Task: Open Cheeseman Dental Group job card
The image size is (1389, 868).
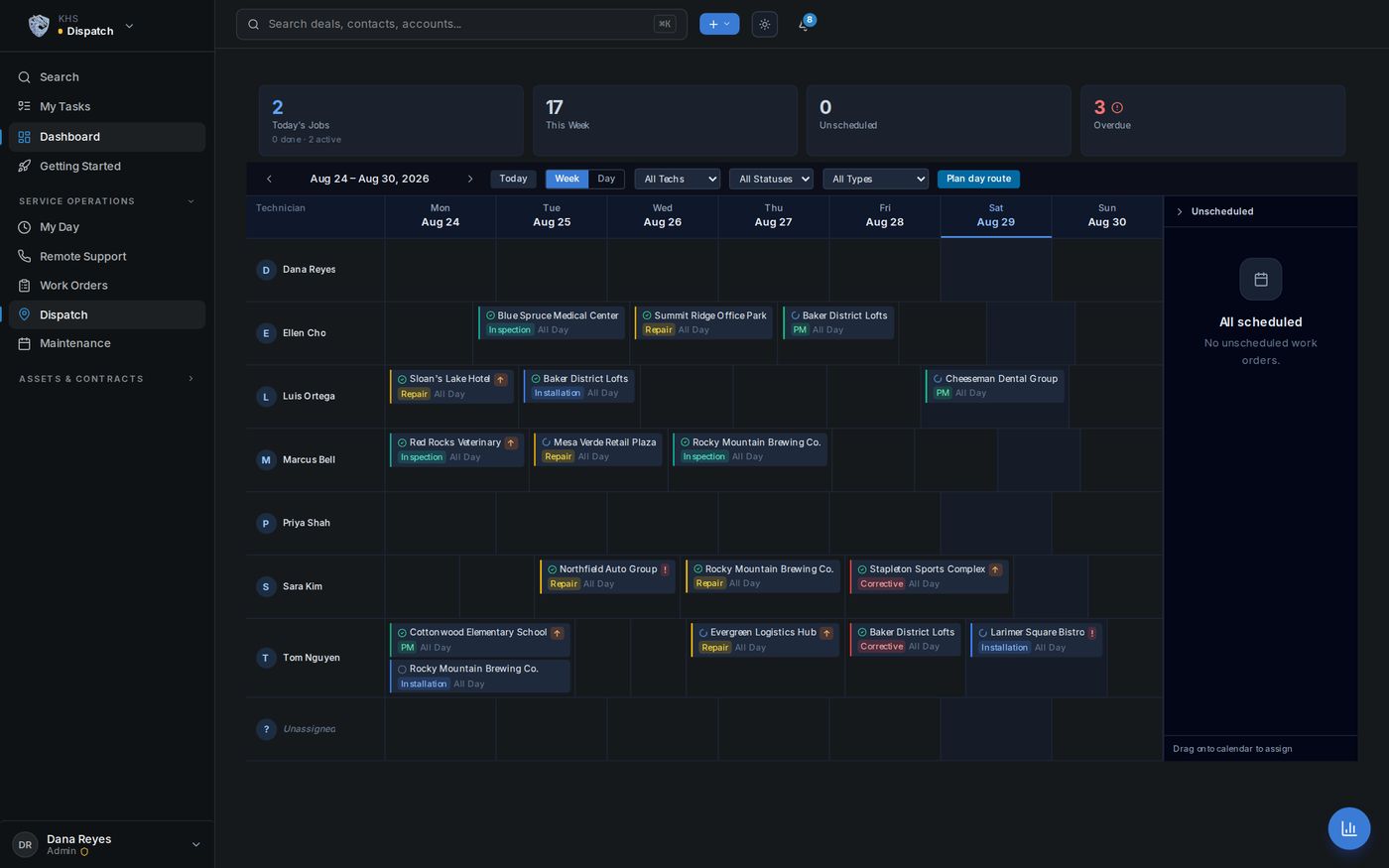Action: (995, 386)
